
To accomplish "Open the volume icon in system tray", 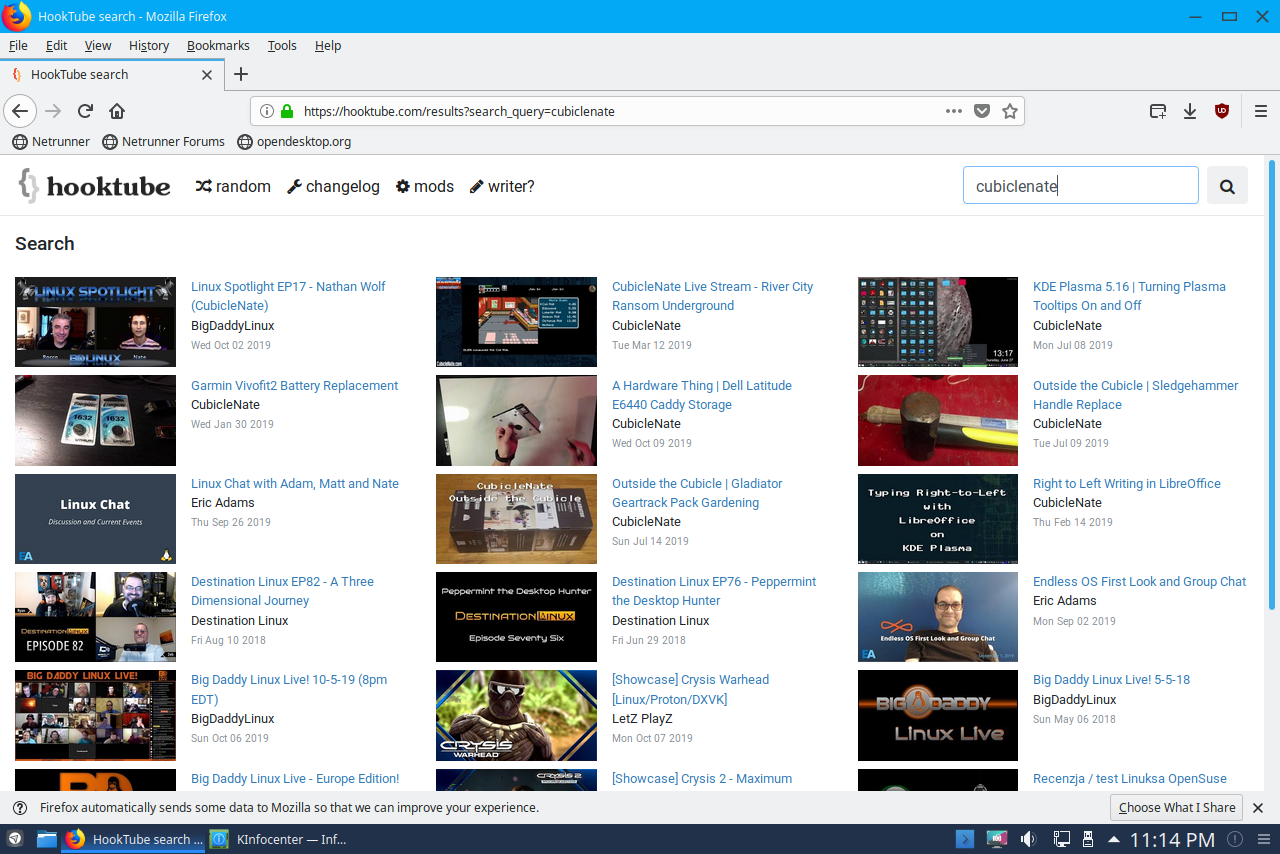I will click(x=1028, y=839).
